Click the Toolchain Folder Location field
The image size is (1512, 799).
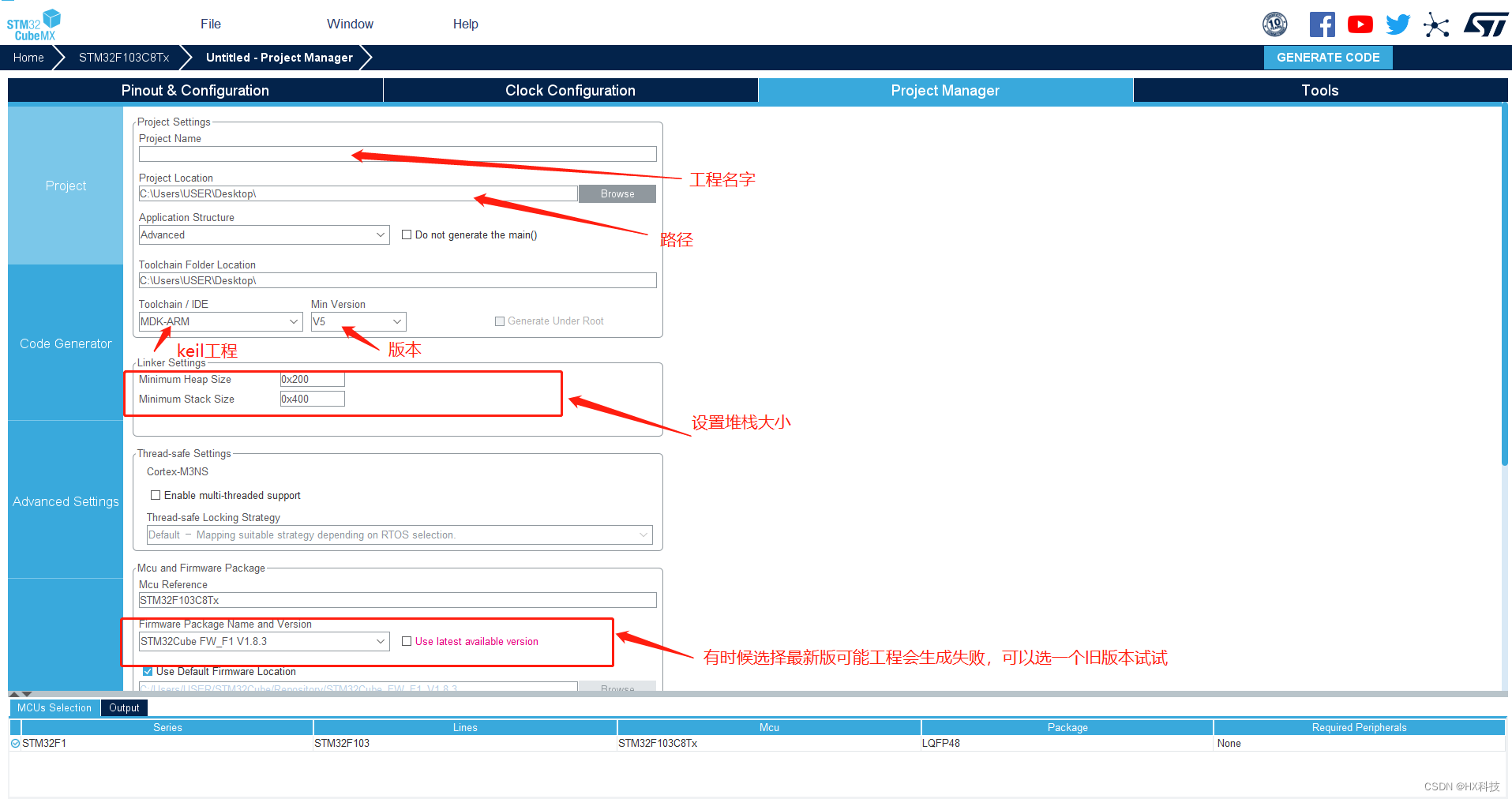click(x=398, y=280)
